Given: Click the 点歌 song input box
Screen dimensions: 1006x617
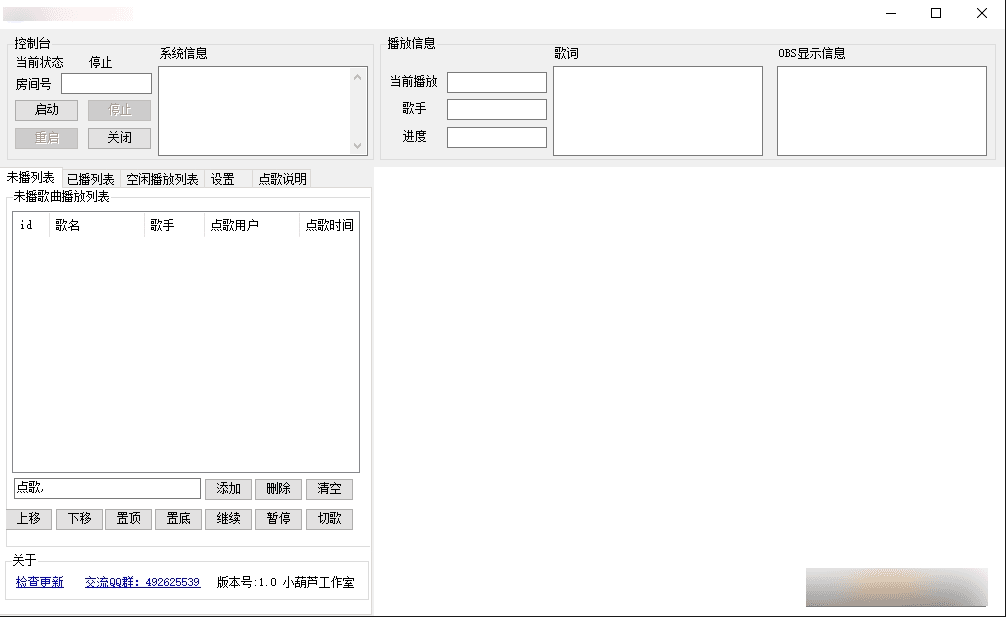Looking at the screenshot, I should click(107, 488).
